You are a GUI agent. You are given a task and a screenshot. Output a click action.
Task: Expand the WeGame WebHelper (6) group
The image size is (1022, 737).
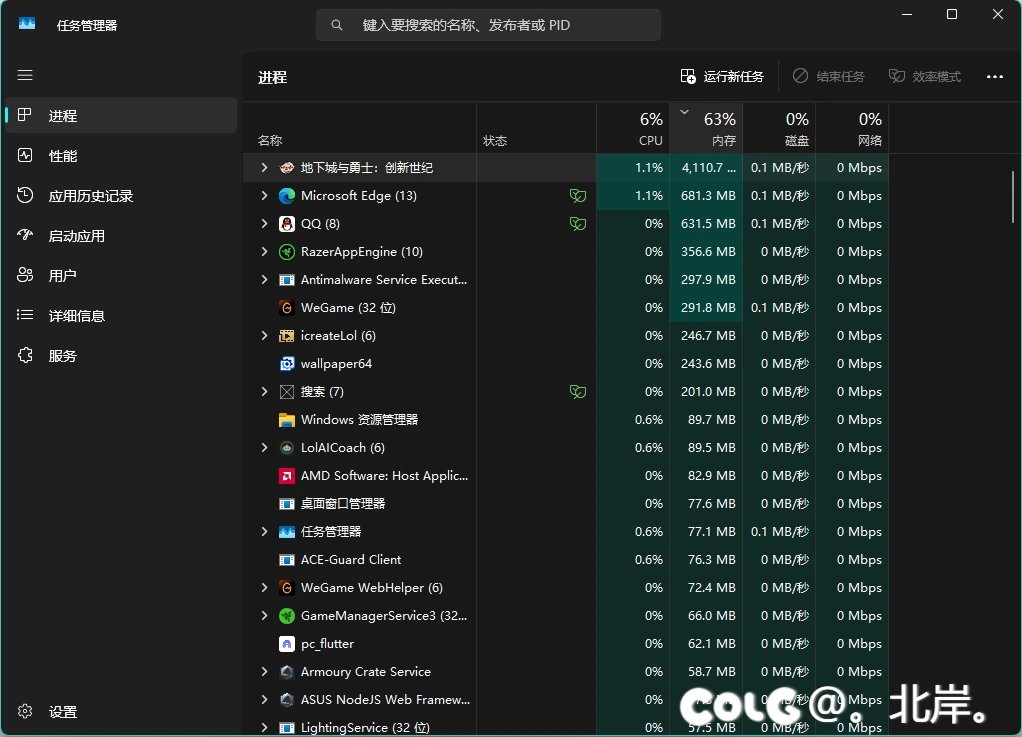(264, 588)
